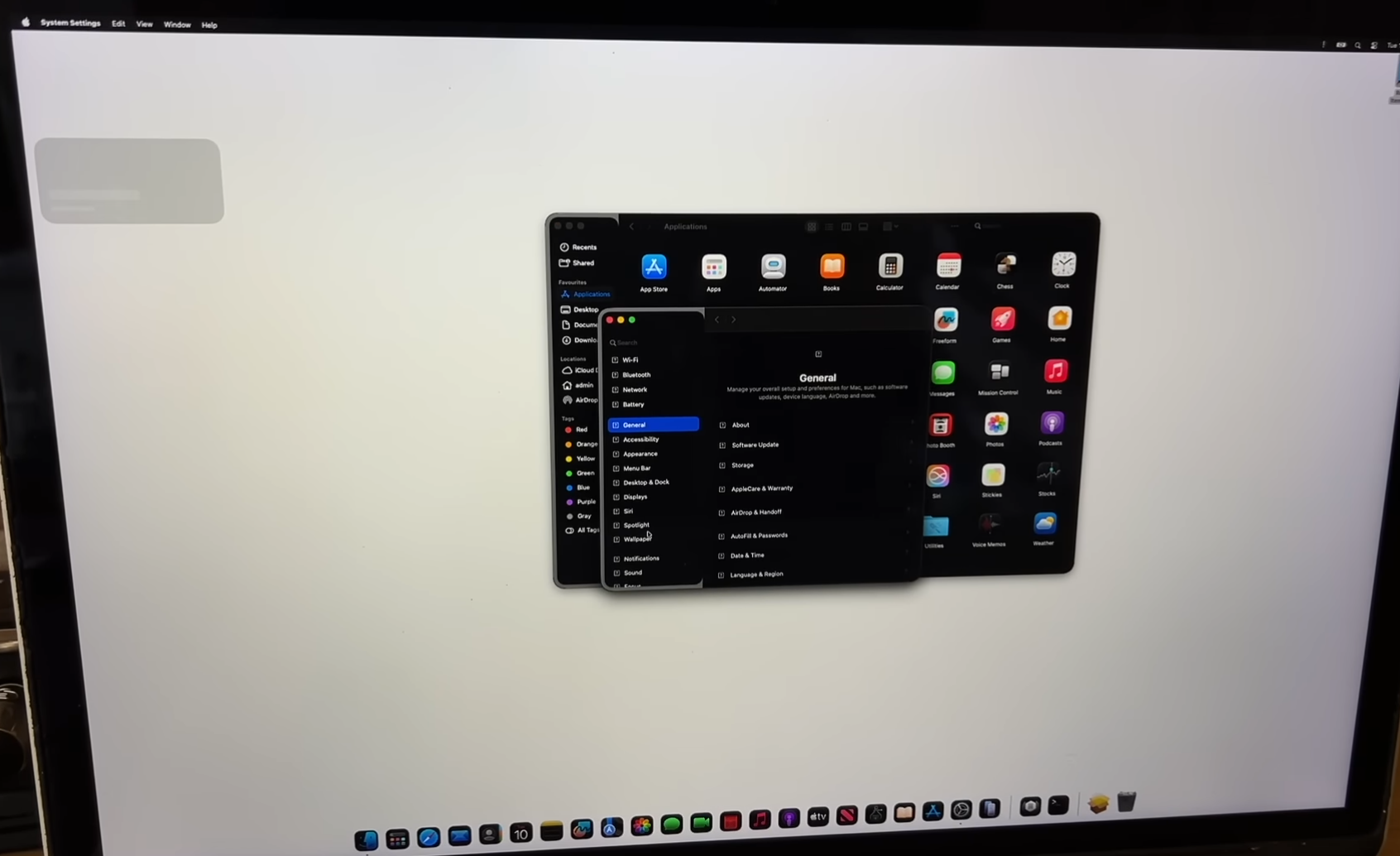The height and width of the screenshot is (856, 1400).
Task: Open the Trash in the Dock
Action: coord(1126,801)
